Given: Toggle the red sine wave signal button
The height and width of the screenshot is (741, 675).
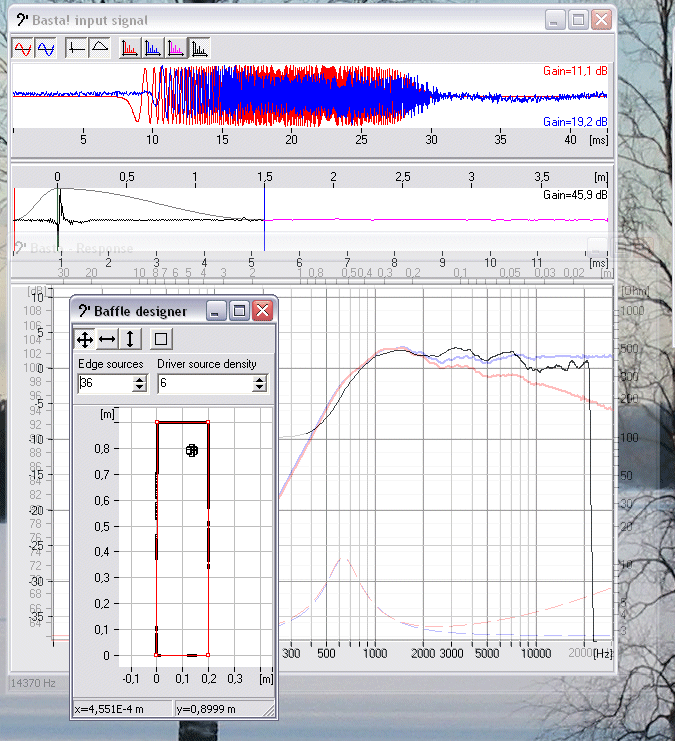Looking at the screenshot, I should click(x=22, y=48).
